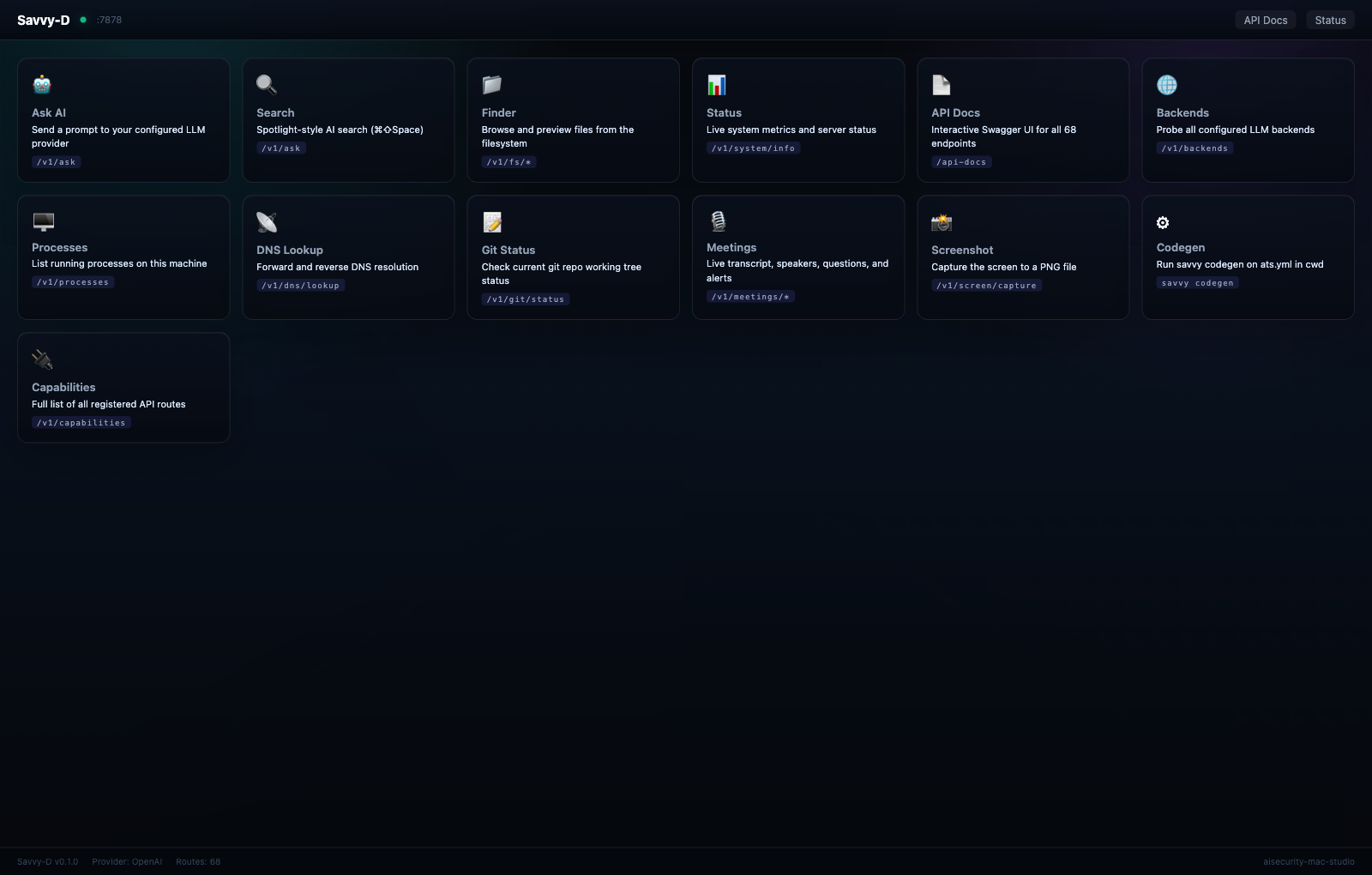Click 'Full list of all registered API routes' text
The width and height of the screenshot is (1372, 875).
click(108, 404)
